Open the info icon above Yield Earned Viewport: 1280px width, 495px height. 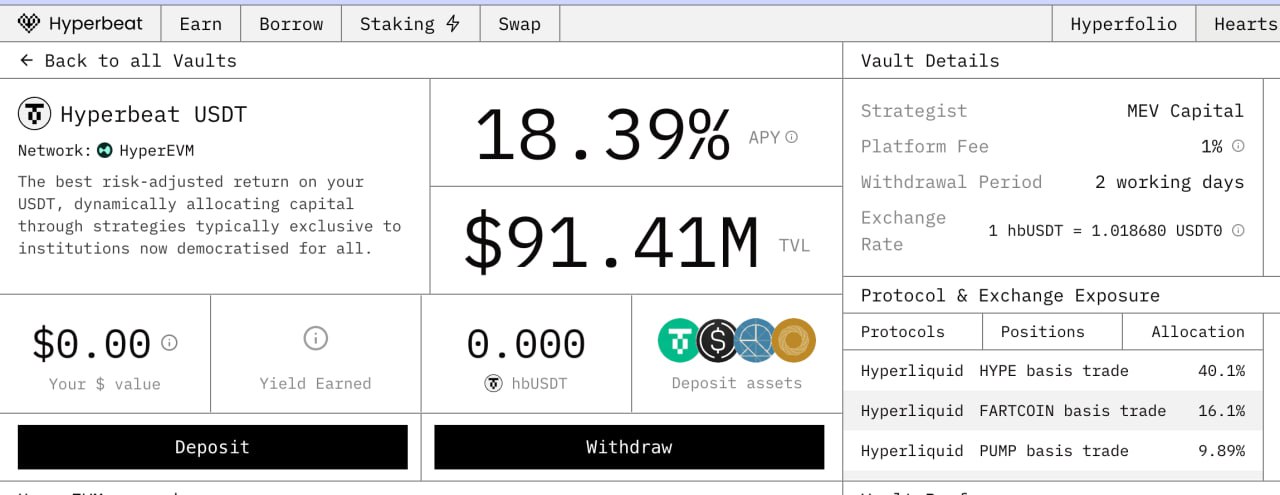pyautogui.click(x=315, y=338)
